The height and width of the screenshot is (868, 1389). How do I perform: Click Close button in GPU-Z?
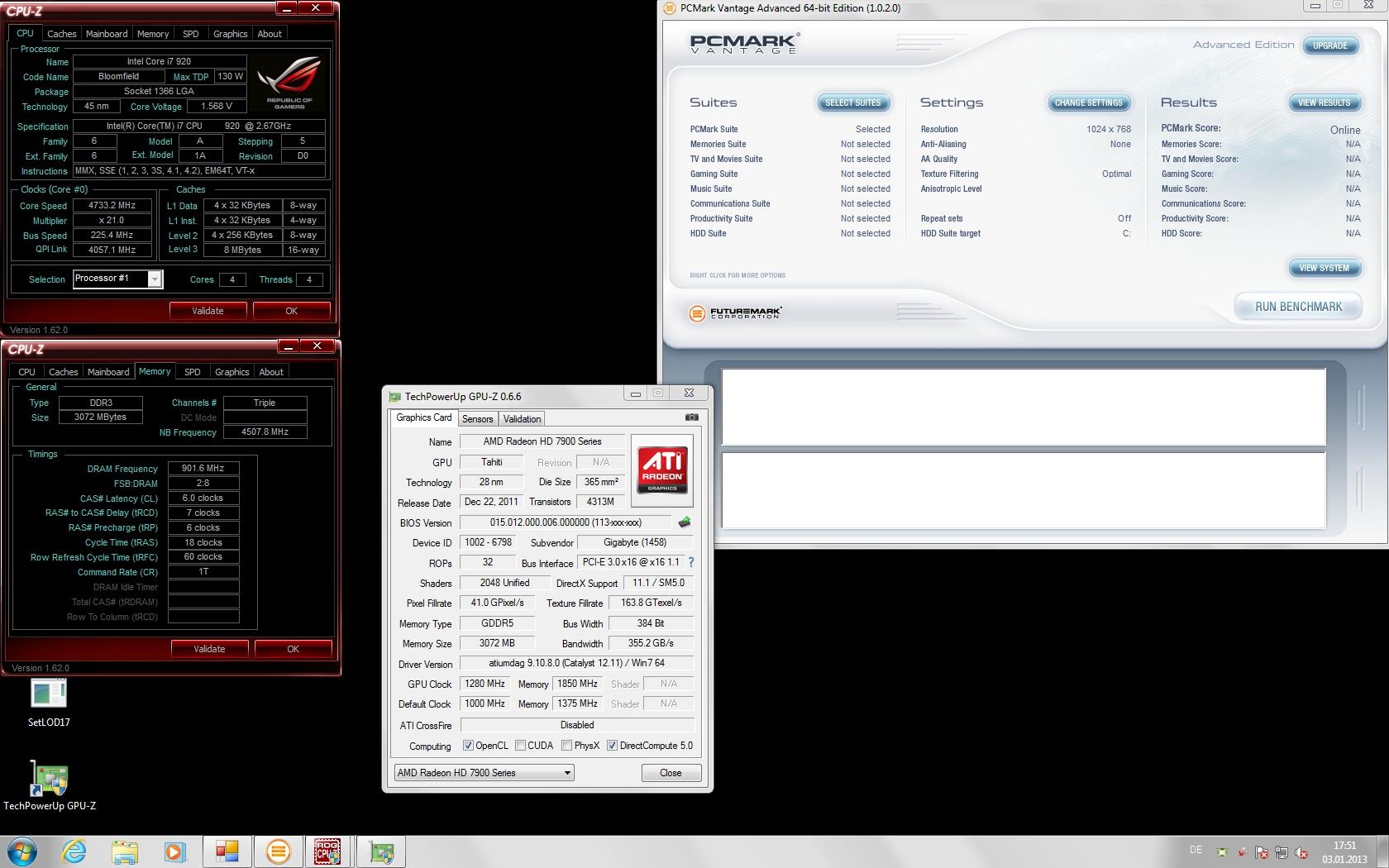point(671,773)
